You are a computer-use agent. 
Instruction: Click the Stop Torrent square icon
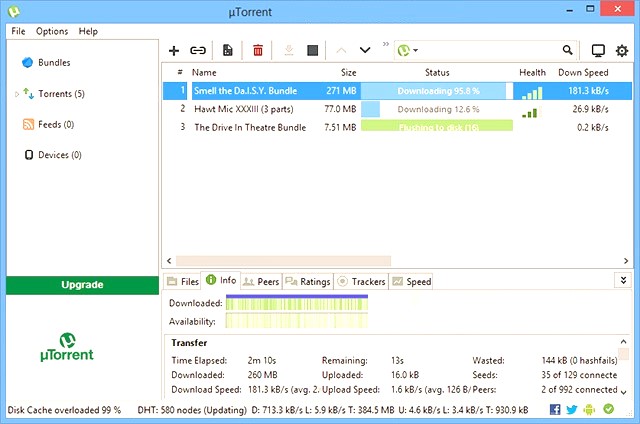click(x=313, y=50)
